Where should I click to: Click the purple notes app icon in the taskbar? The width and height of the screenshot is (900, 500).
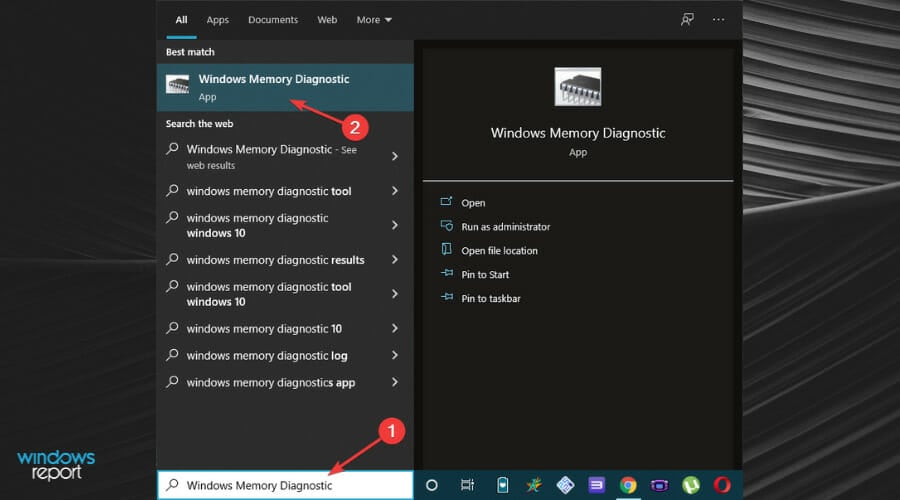coord(596,485)
